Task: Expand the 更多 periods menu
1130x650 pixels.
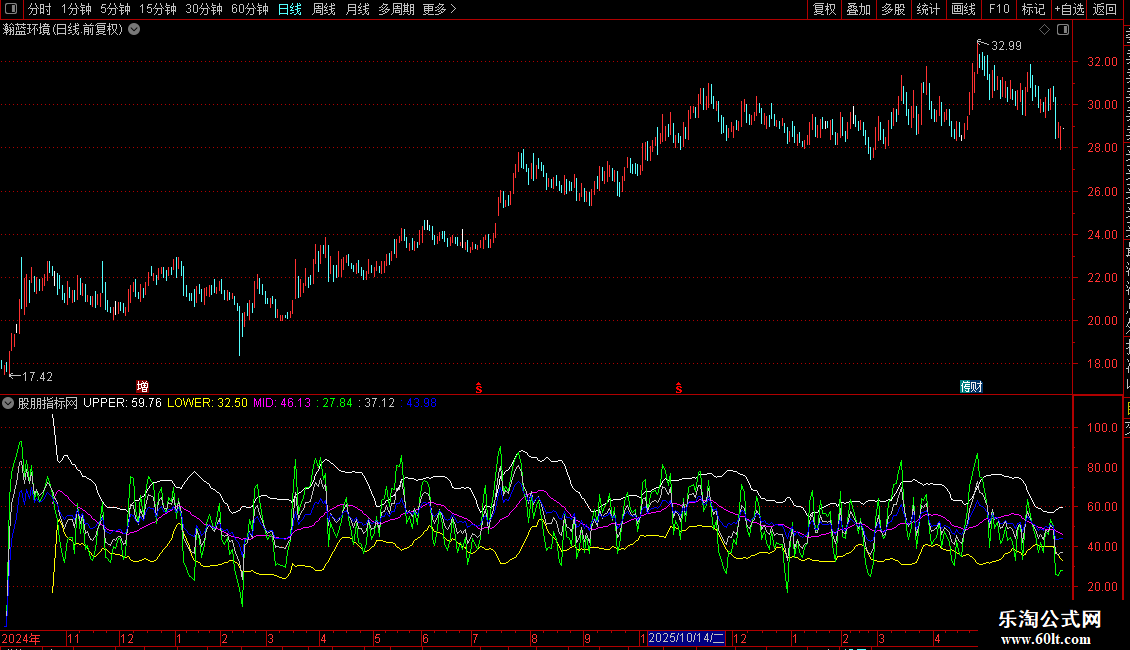Action: pyautogui.click(x=440, y=9)
